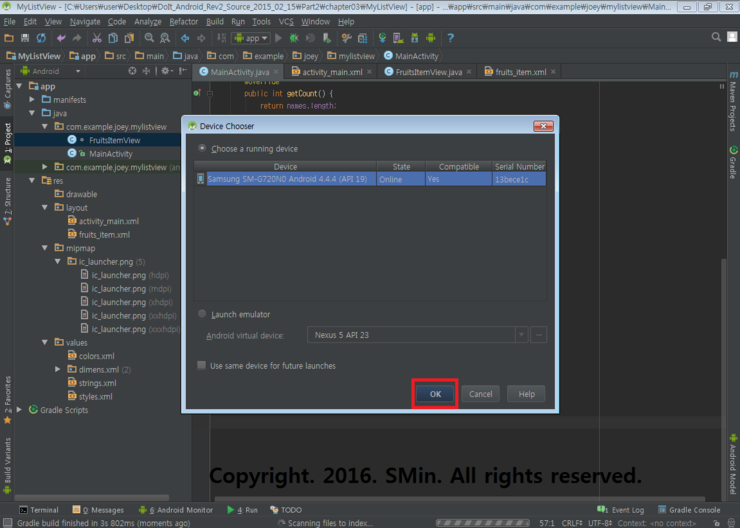This screenshot has height=528, width=740.
Task: Click the Undo arrow icon
Action: click(61, 38)
